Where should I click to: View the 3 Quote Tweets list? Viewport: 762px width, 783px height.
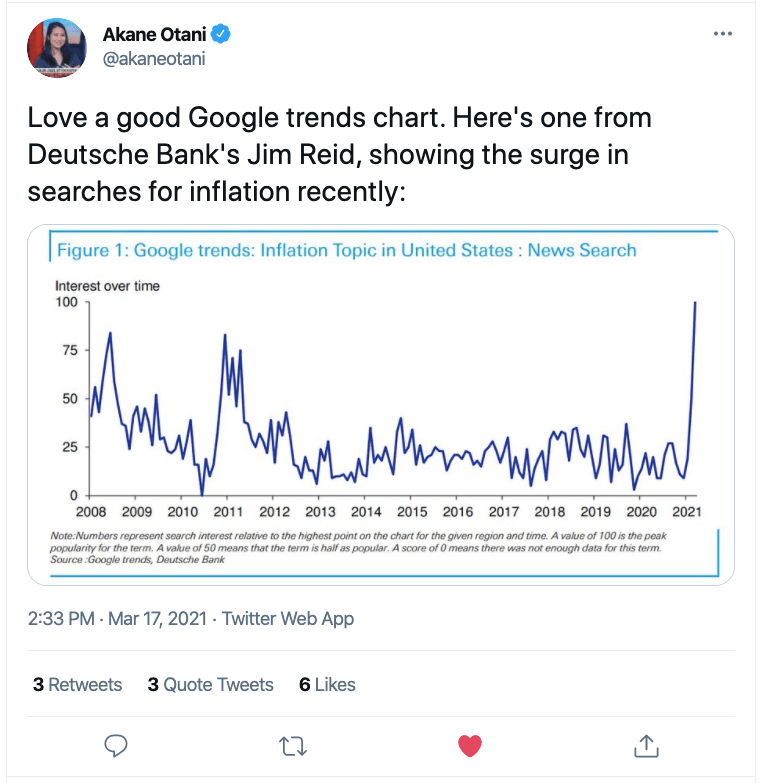tap(210, 685)
